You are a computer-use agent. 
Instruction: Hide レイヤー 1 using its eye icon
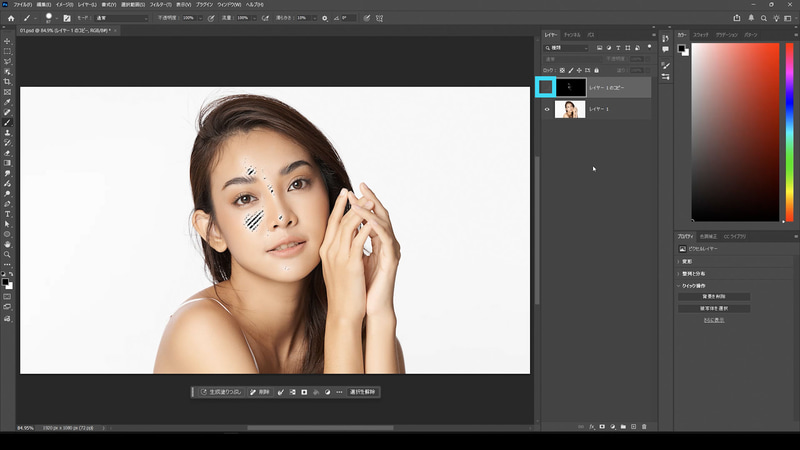[x=547, y=109]
